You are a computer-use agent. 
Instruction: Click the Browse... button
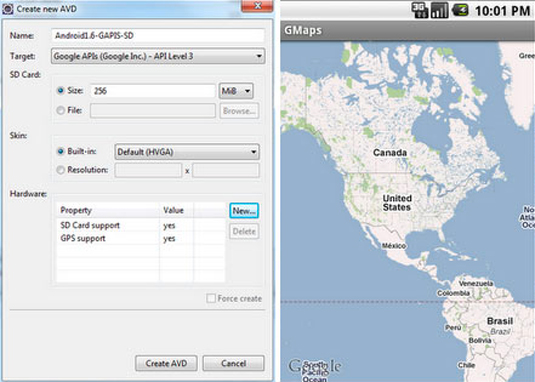[239, 111]
